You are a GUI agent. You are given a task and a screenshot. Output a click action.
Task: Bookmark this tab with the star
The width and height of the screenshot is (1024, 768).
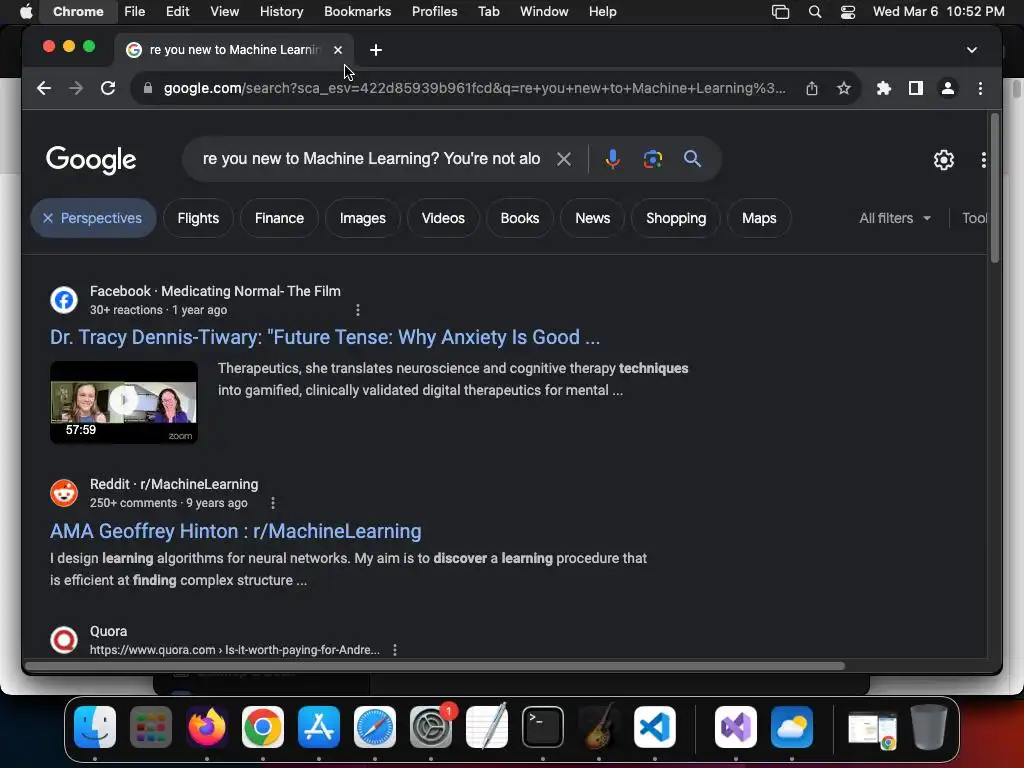844,88
